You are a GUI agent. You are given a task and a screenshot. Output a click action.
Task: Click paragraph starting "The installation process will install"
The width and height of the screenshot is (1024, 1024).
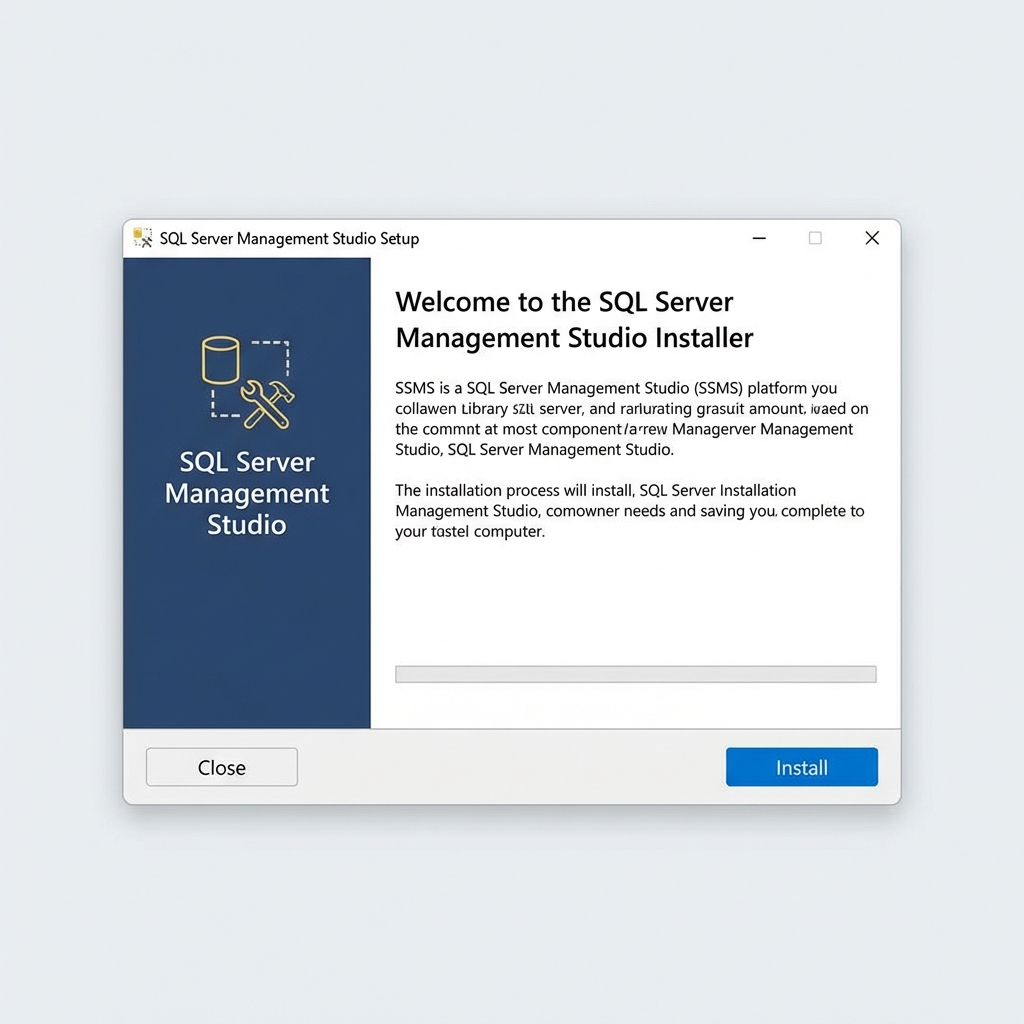pos(630,511)
